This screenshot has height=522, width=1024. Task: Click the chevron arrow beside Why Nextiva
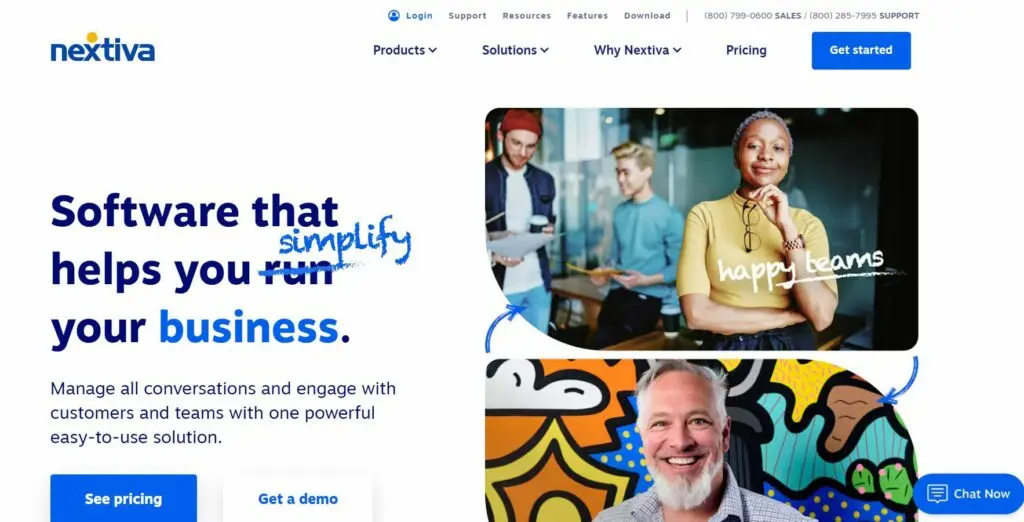pyautogui.click(x=677, y=50)
